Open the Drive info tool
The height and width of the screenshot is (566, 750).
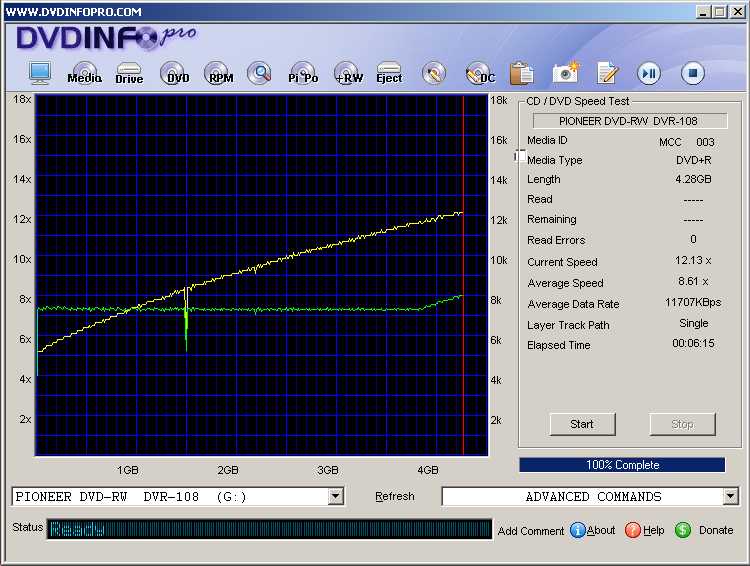(x=129, y=74)
